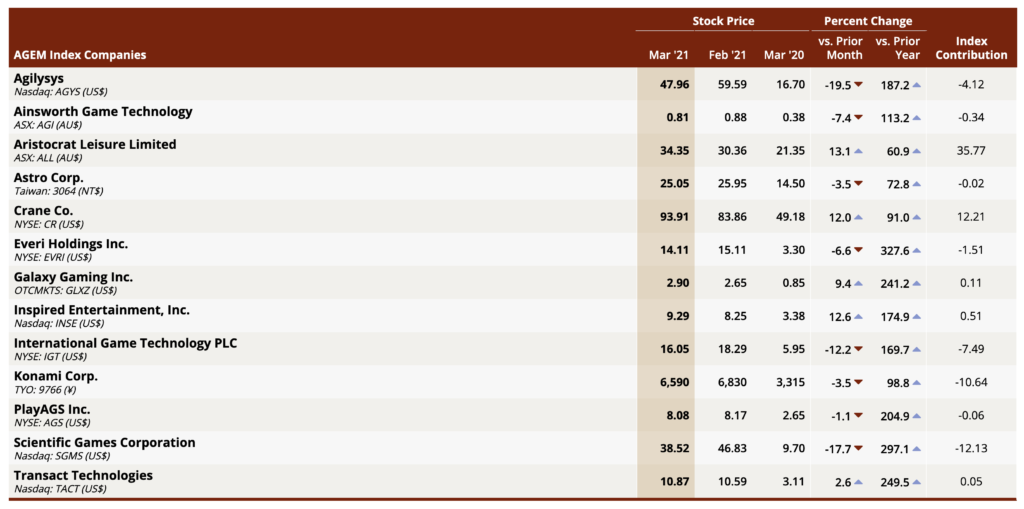The width and height of the screenshot is (1024, 509).
Task: Click the up arrow beside Aristocrat 13.1
Action: click(x=858, y=151)
